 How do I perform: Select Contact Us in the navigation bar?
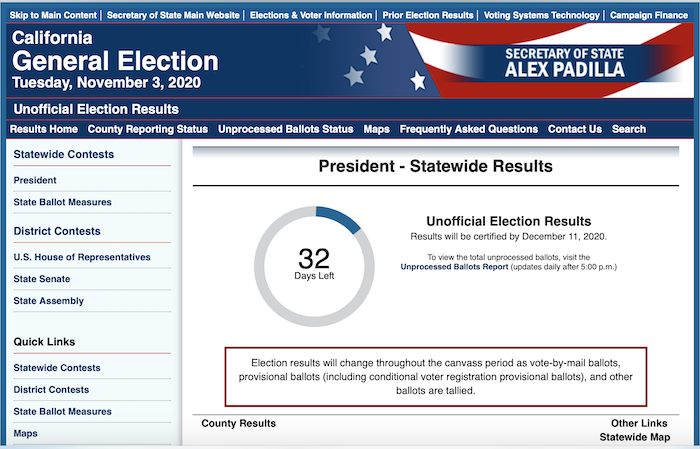pos(575,129)
